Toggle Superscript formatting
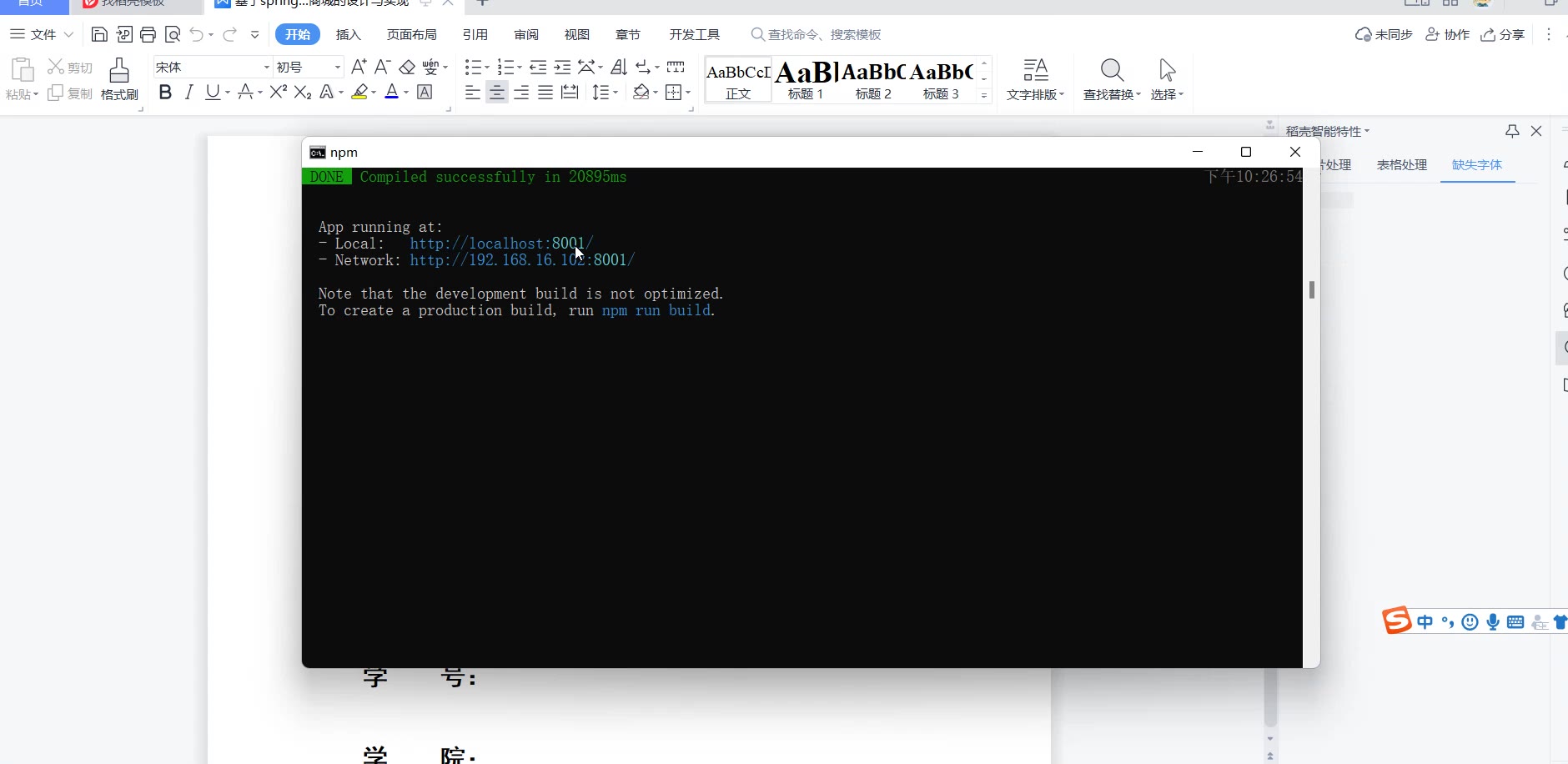Screen dimensions: 1568x764 coord(279,92)
